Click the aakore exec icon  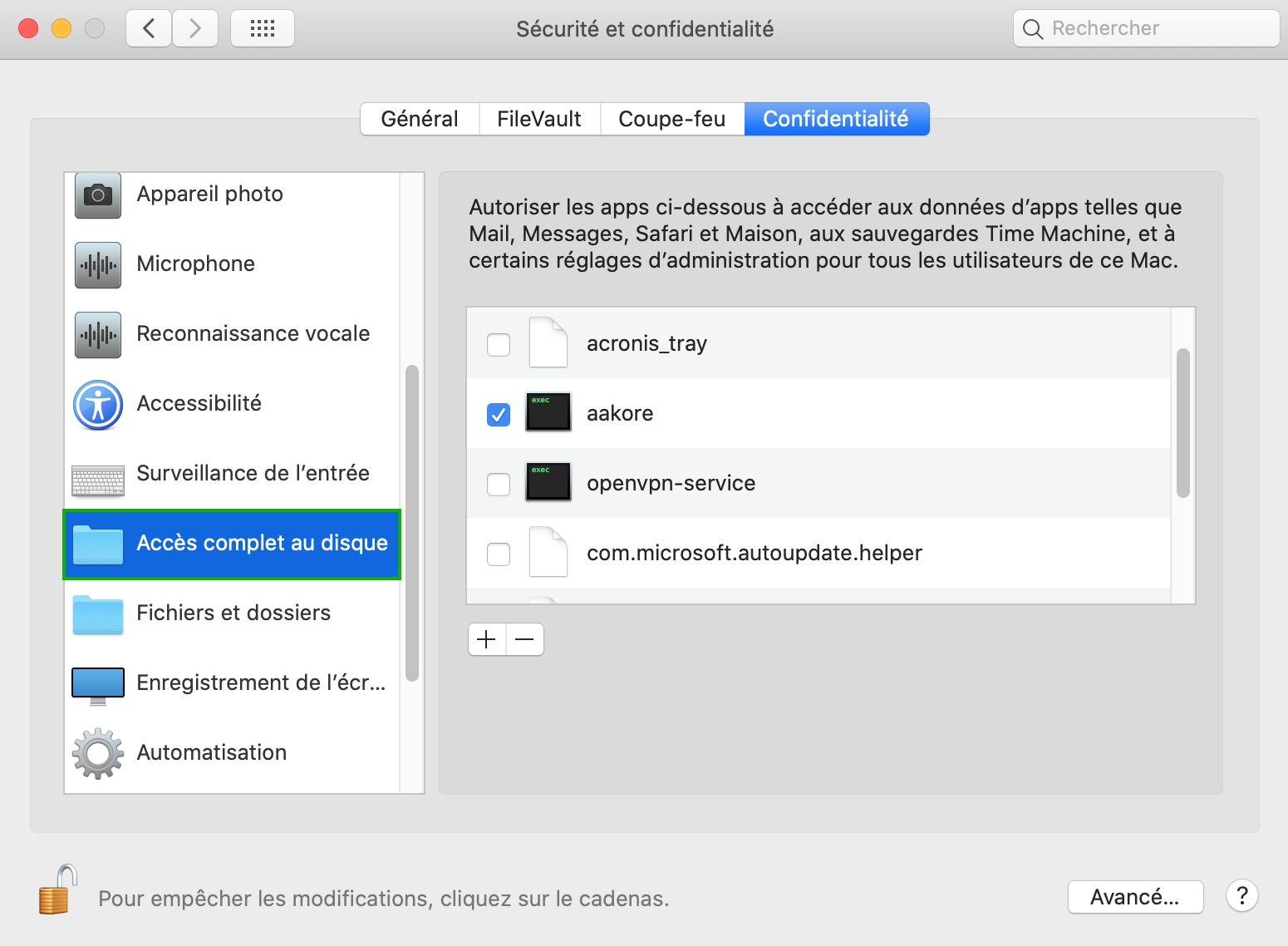pos(548,411)
